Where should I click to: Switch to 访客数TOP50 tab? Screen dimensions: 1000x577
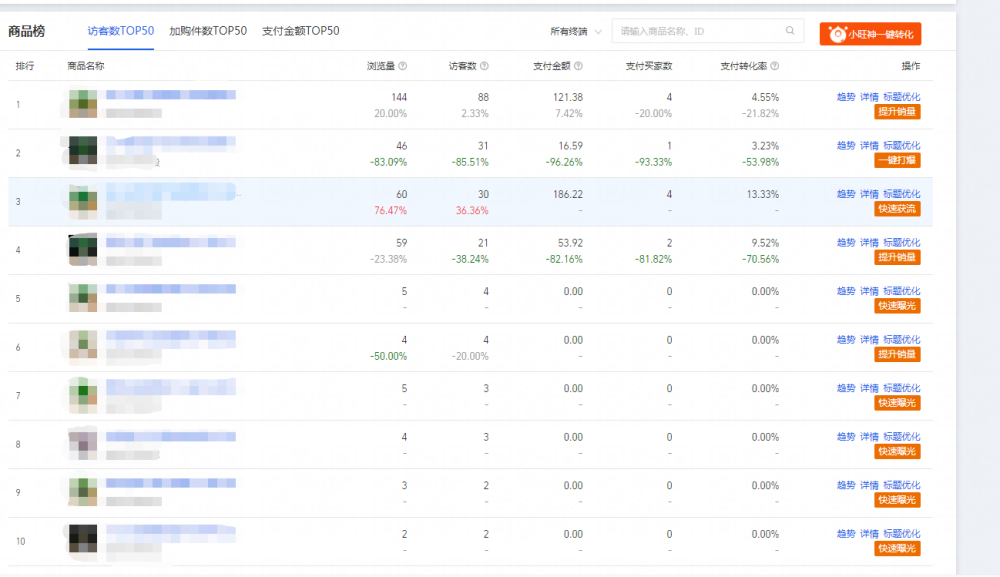click(x=121, y=31)
